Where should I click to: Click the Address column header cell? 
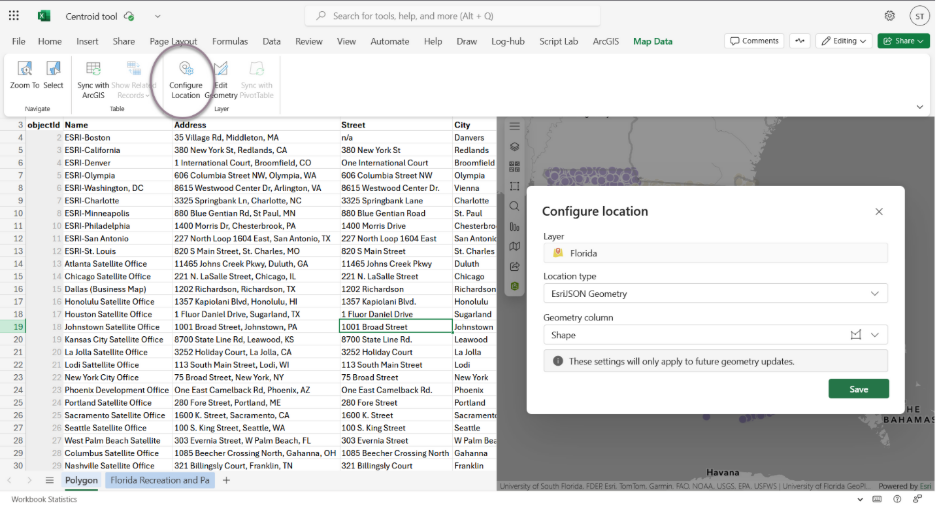pos(255,125)
